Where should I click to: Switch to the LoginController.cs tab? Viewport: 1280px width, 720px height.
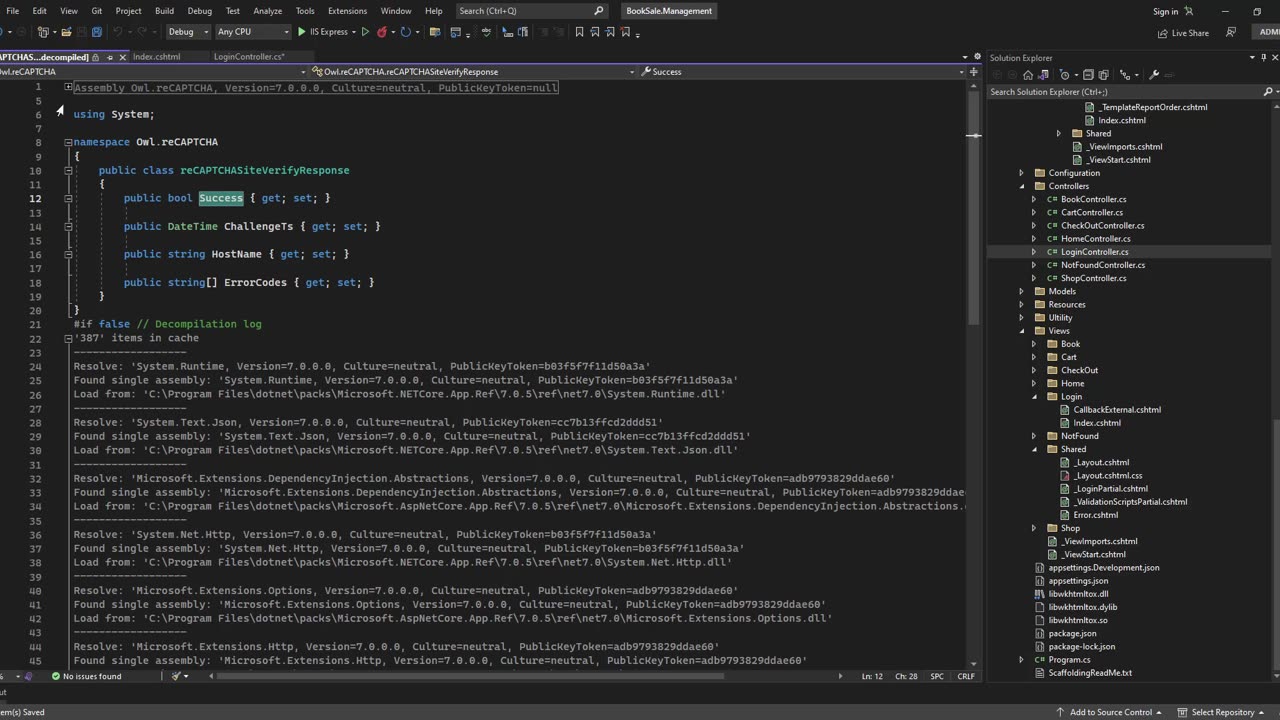249,57
